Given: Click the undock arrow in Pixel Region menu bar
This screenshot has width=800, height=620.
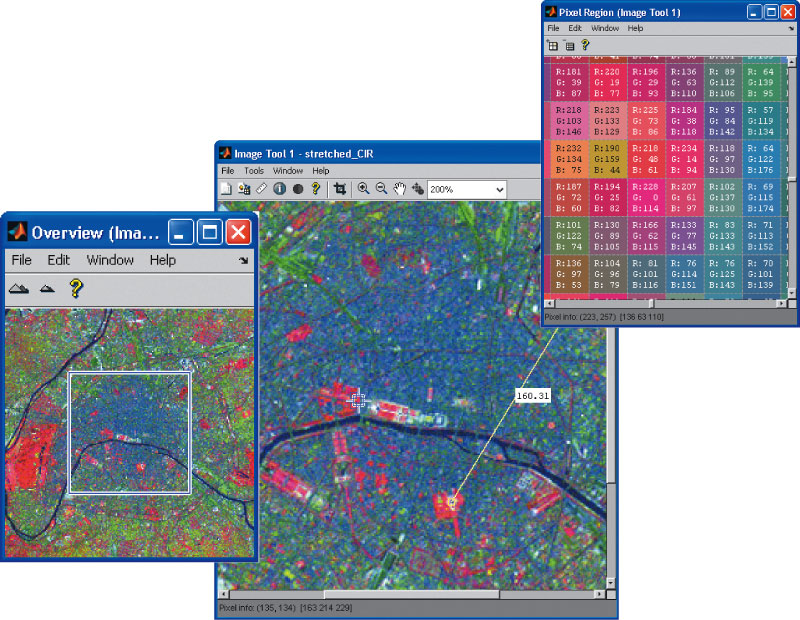Looking at the screenshot, I should (x=791, y=29).
